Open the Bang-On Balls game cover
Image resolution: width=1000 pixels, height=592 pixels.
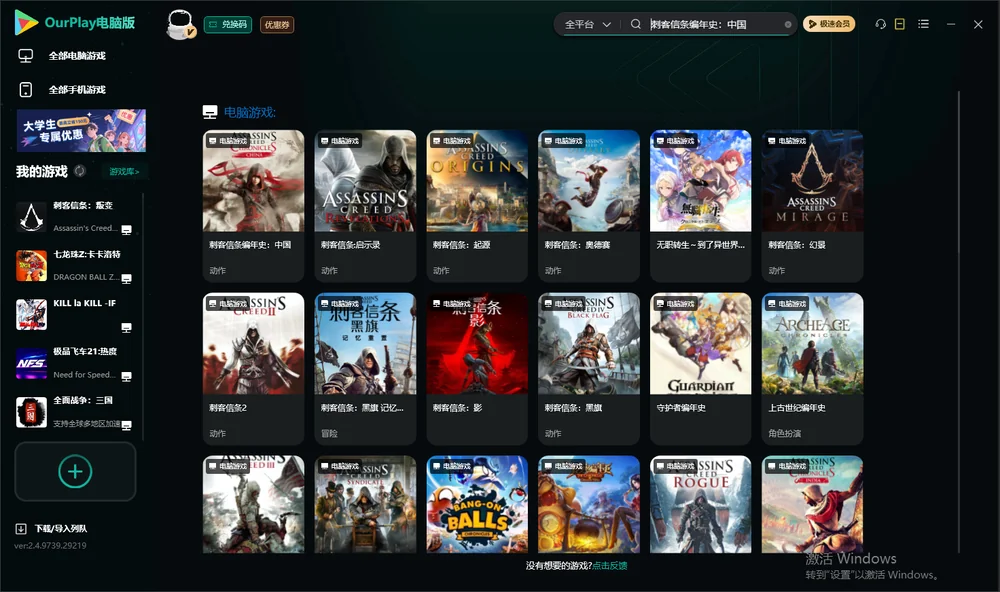(477, 504)
